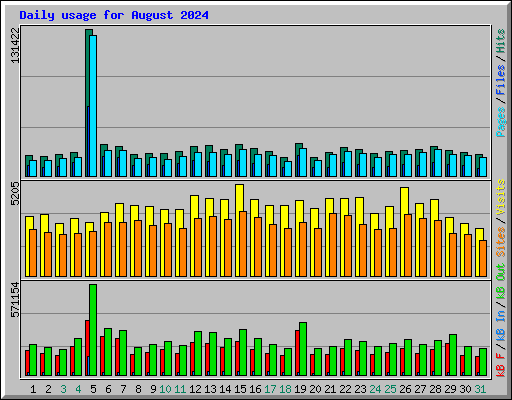Image resolution: width=512 pixels, height=400 pixels.
Task: Select green weekend day 11 label
Action: coord(180,389)
